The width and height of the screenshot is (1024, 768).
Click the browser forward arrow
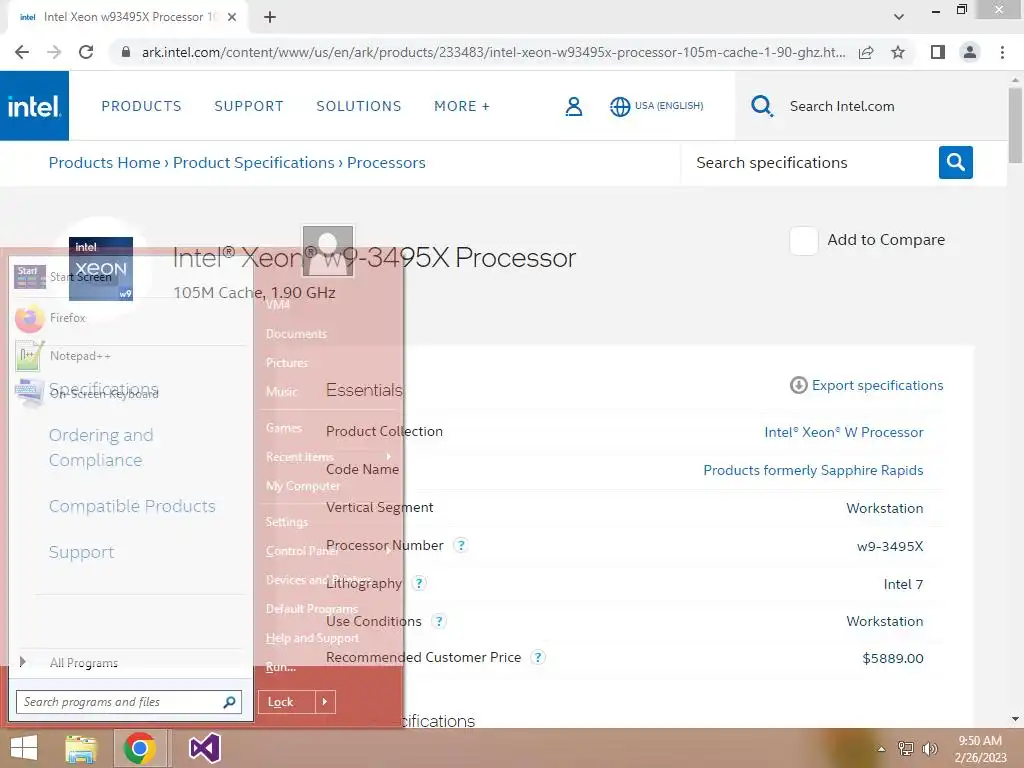54,52
